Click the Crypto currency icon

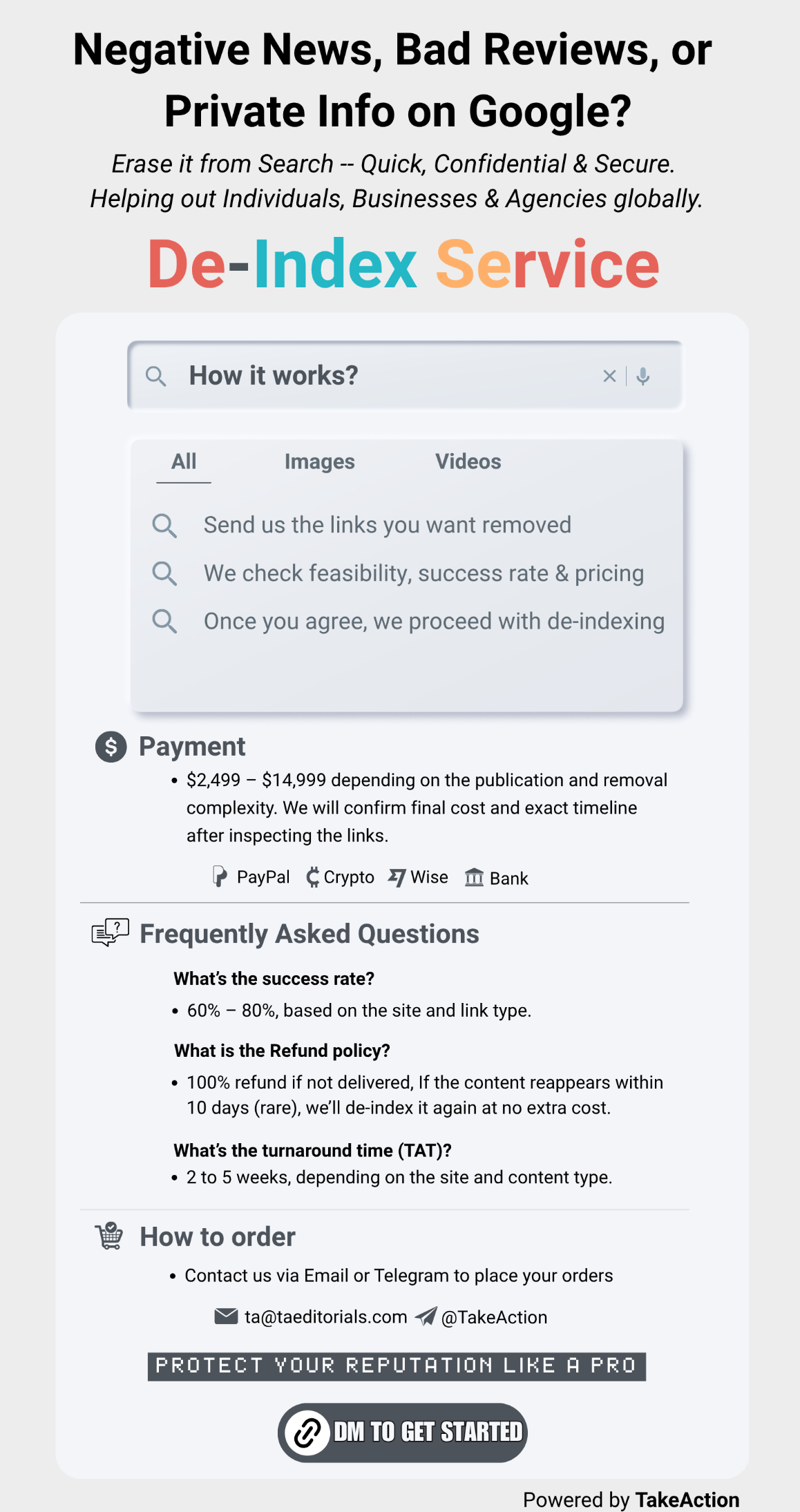313,877
